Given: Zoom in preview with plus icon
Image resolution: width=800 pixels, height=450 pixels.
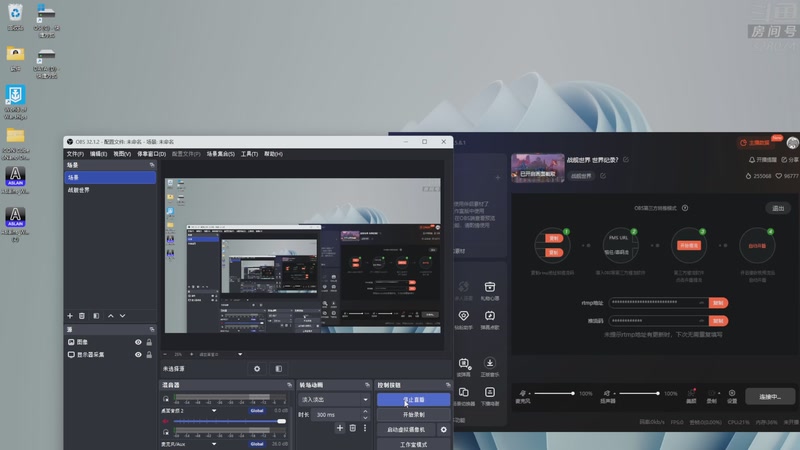Looking at the screenshot, I should [x=192, y=354].
